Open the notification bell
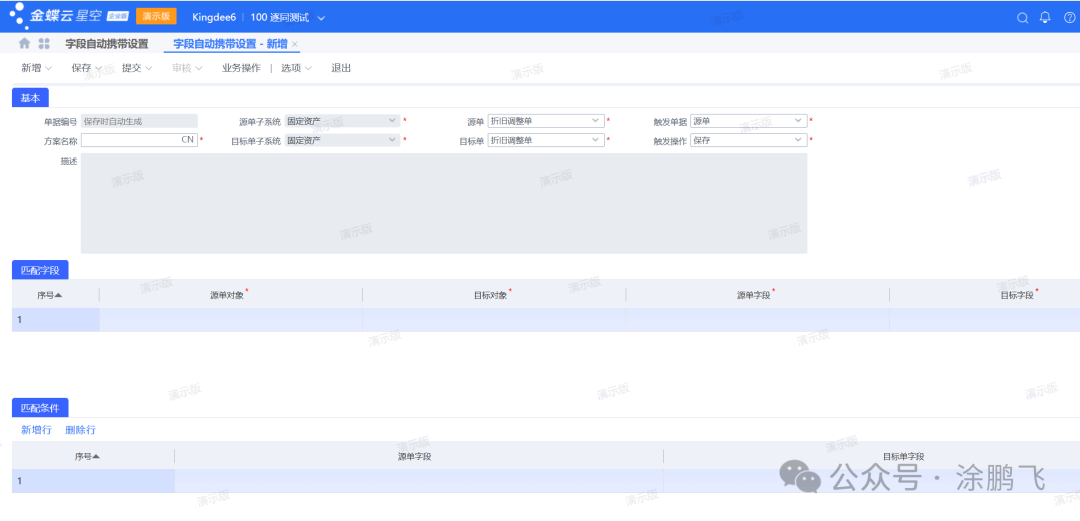The image size is (1080, 521). pos(1045,17)
